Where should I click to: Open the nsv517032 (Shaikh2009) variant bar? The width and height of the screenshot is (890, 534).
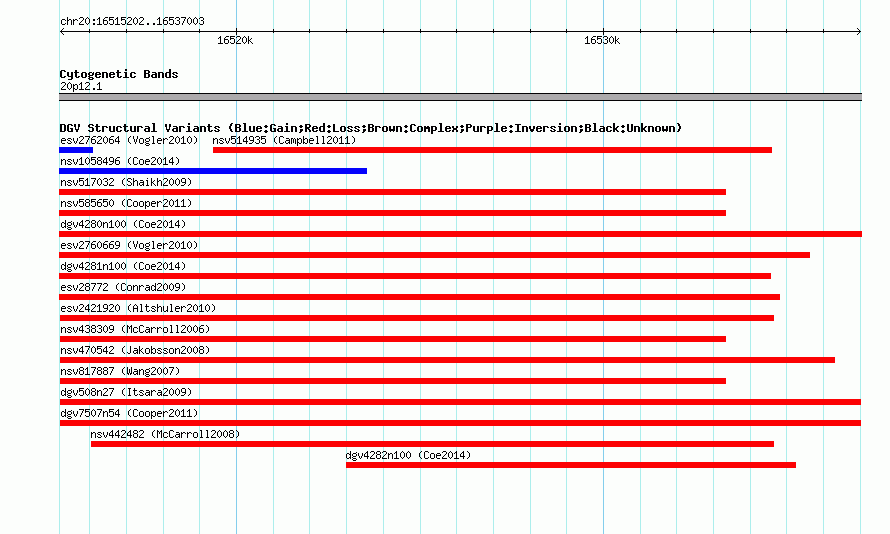pos(392,192)
